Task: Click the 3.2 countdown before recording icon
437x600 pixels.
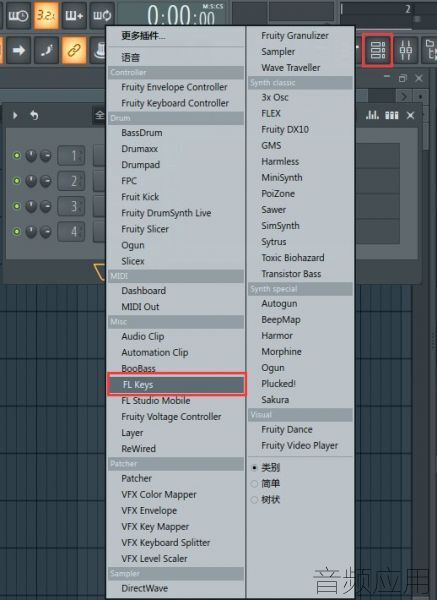Action: [46, 15]
